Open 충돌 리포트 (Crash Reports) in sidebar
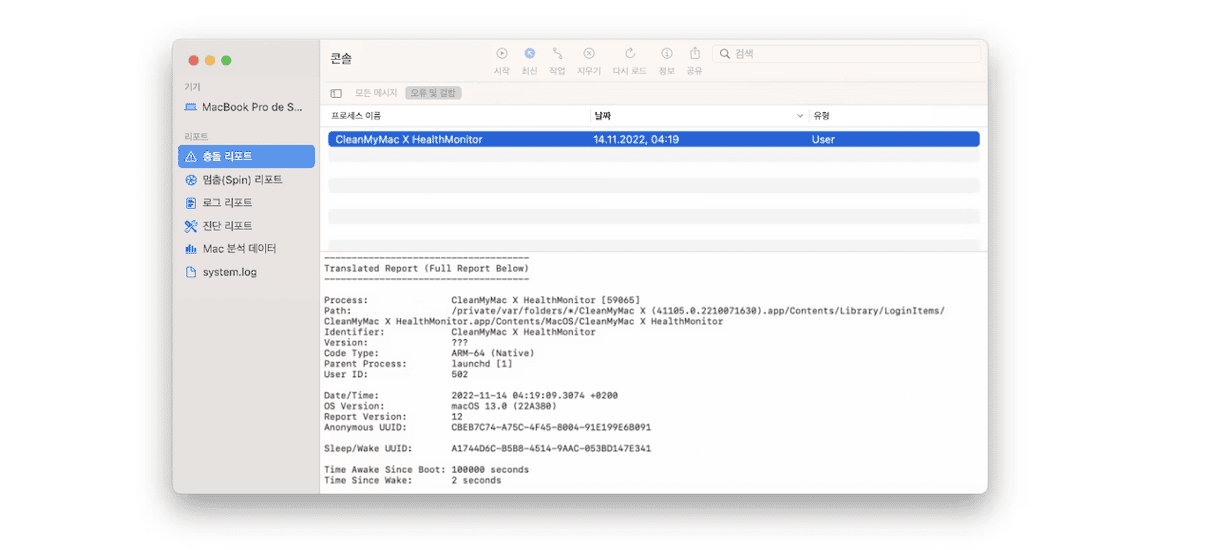Viewport: 1216px width, 550px height. point(246,157)
